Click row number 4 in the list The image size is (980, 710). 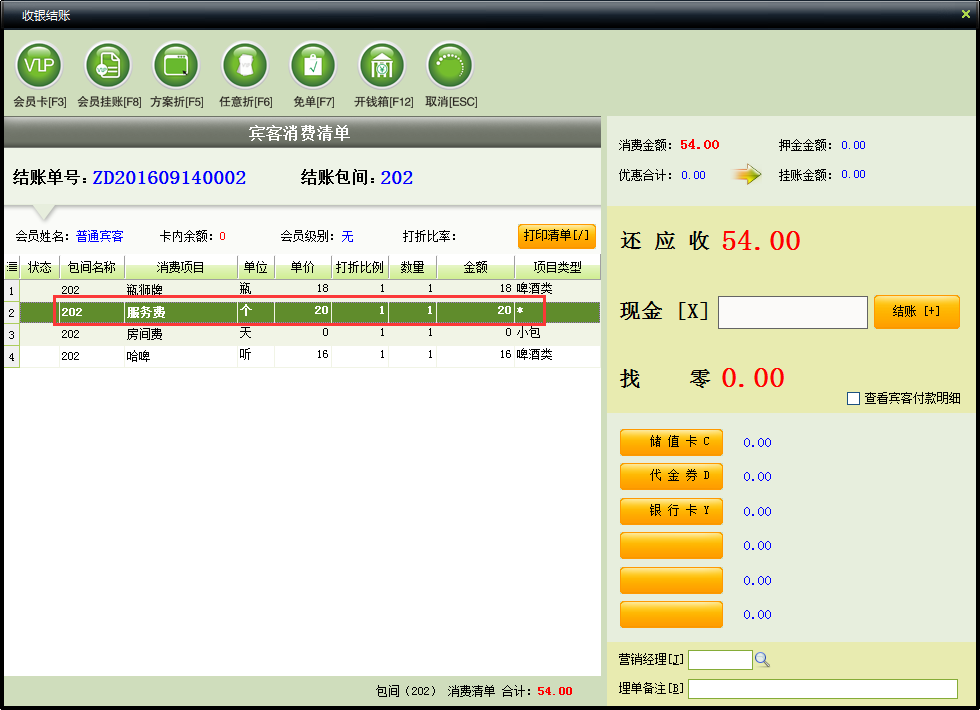(11, 357)
